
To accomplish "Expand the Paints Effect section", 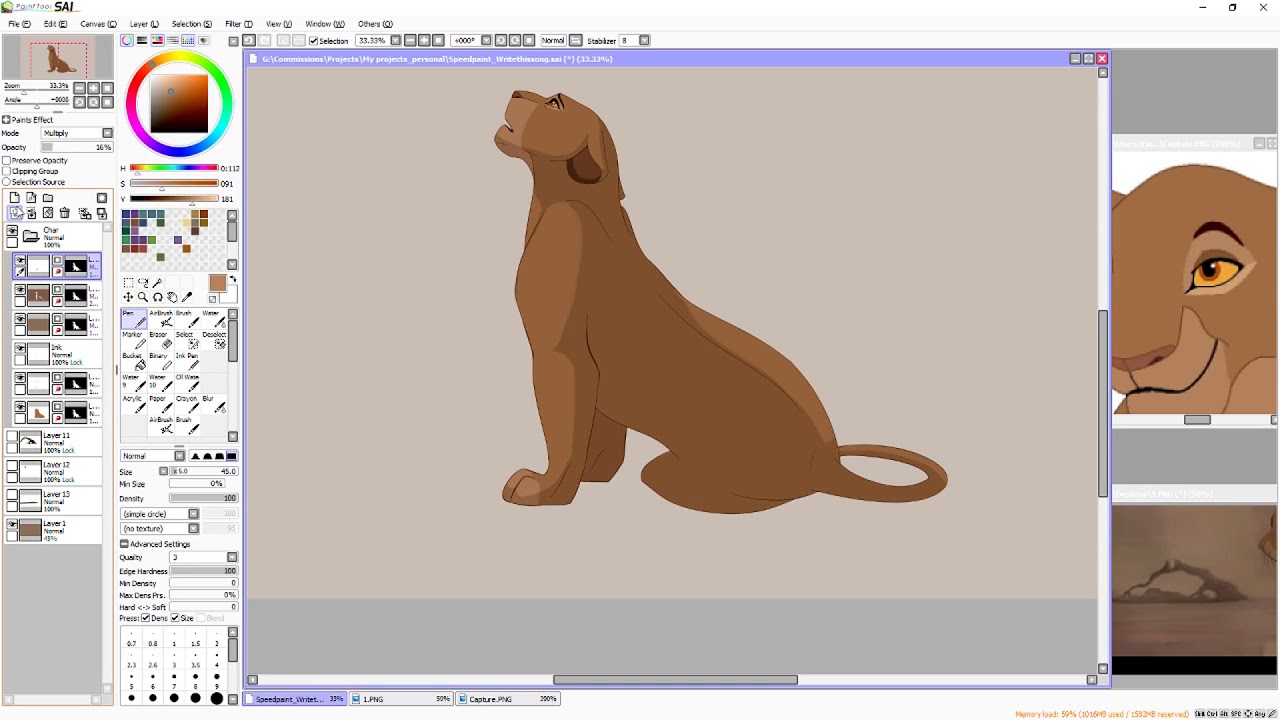I will pos(6,120).
